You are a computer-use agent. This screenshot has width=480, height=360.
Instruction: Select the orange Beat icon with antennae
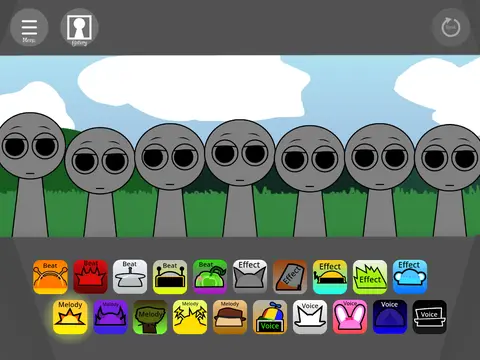click(x=50, y=277)
